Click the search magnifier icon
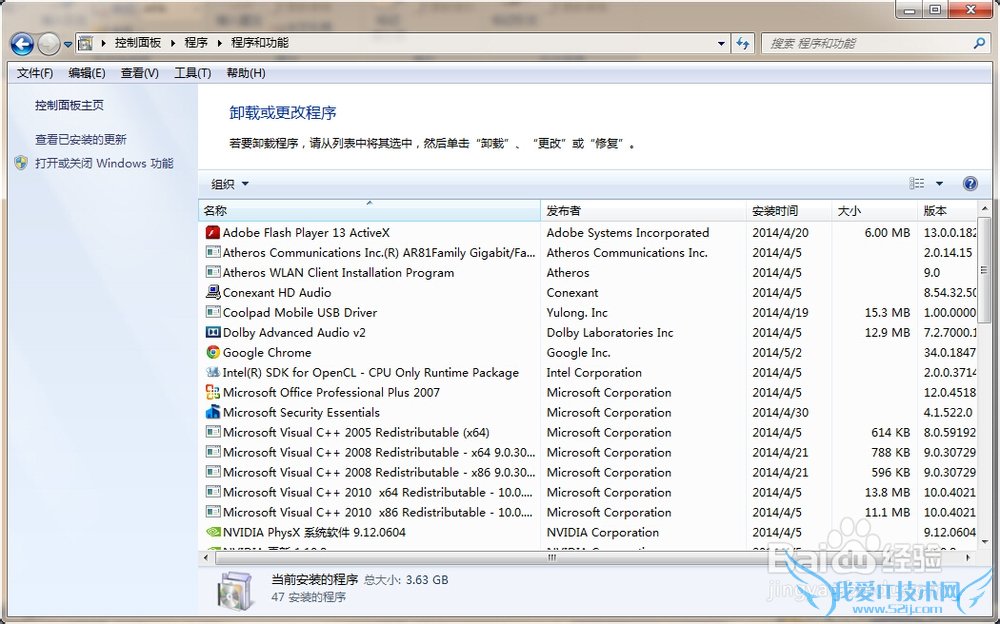This screenshot has height=624, width=1000. pyautogui.click(x=980, y=43)
